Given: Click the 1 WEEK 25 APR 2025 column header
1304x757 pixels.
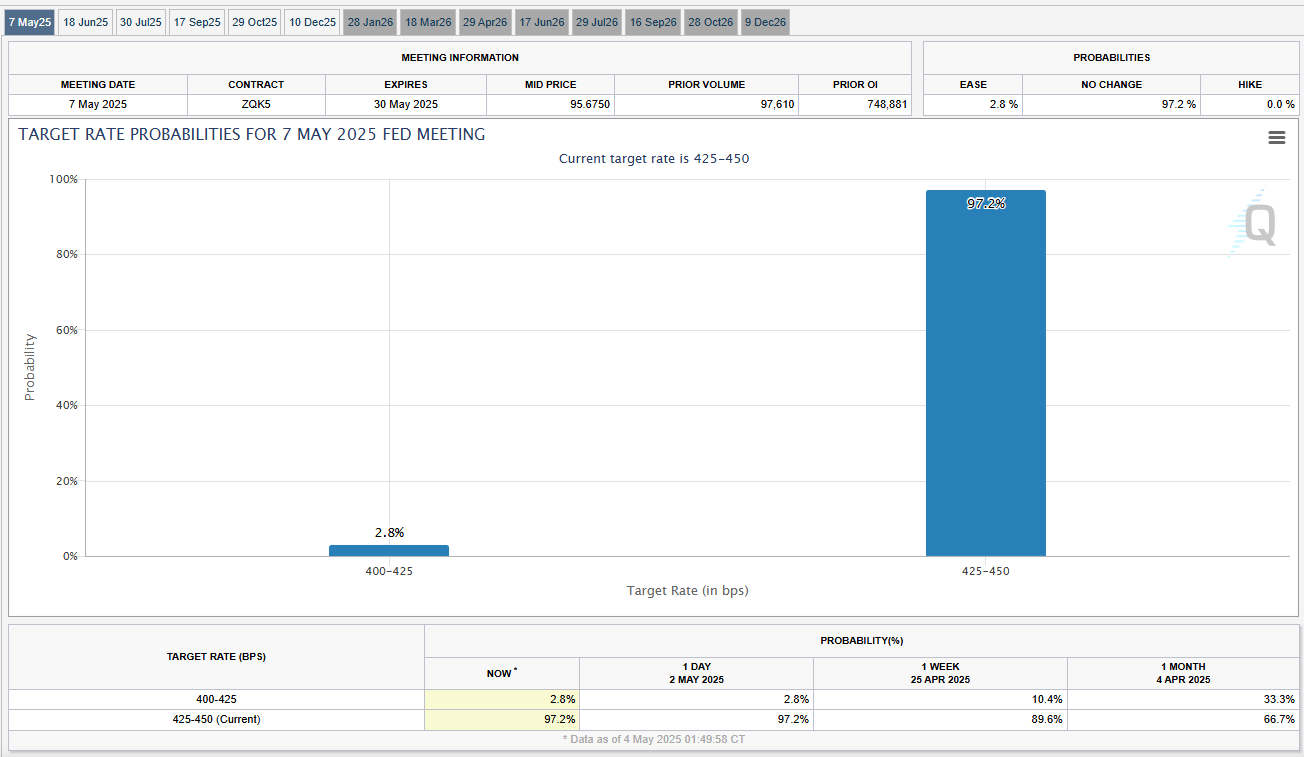Looking at the screenshot, I should [940, 673].
